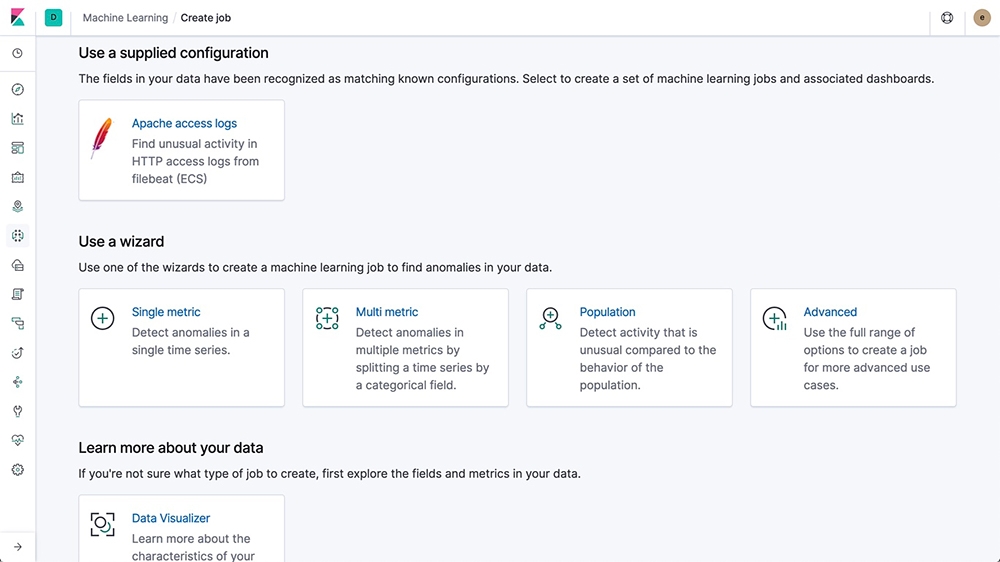
Task: Open Dev Tools wrench icon
Action: pos(17,411)
